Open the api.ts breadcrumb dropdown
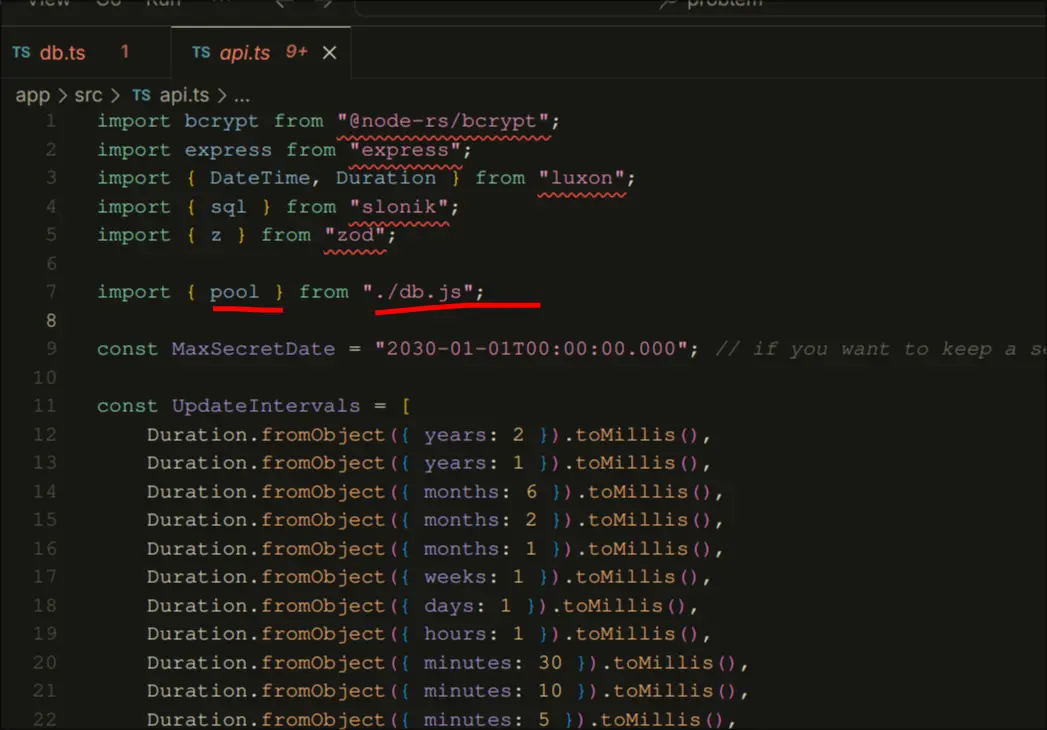The image size is (1047, 730). point(185,95)
